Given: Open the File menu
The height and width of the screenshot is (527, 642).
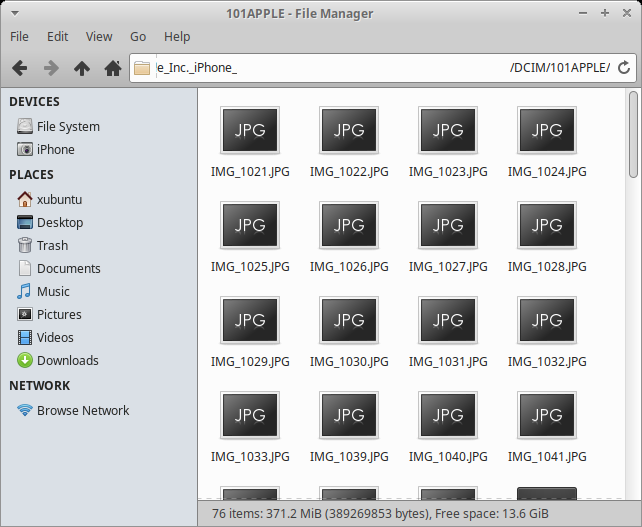Looking at the screenshot, I should pos(19,37).
